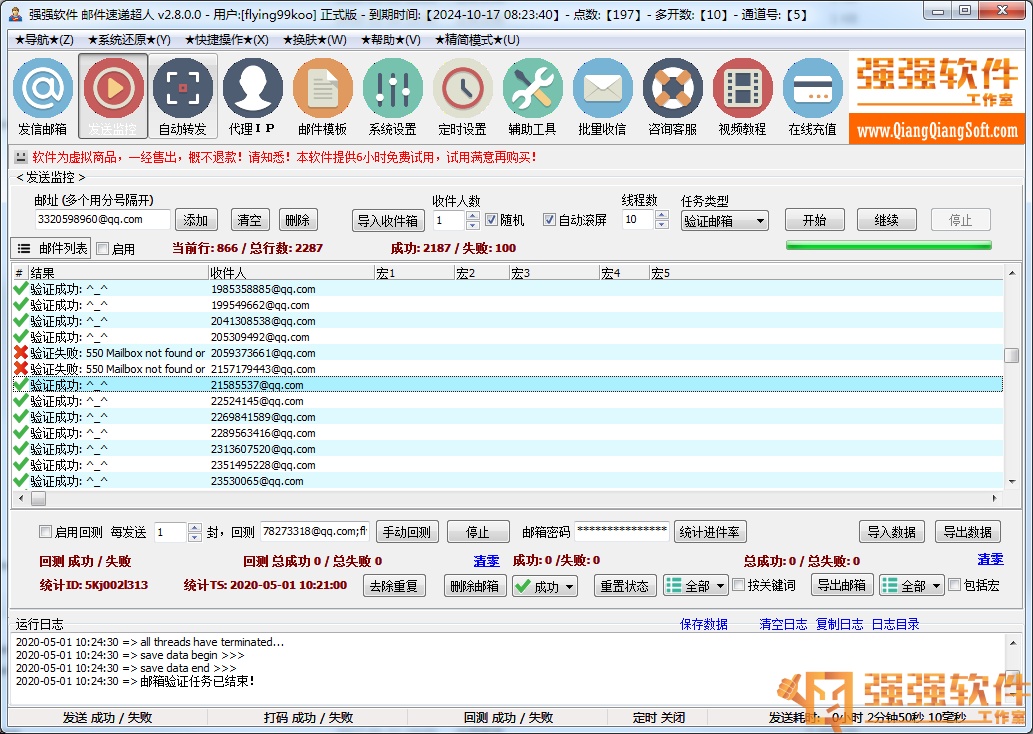Click the 开始 start button
This screenshot has height=734, width=1033.
point(815,220)
